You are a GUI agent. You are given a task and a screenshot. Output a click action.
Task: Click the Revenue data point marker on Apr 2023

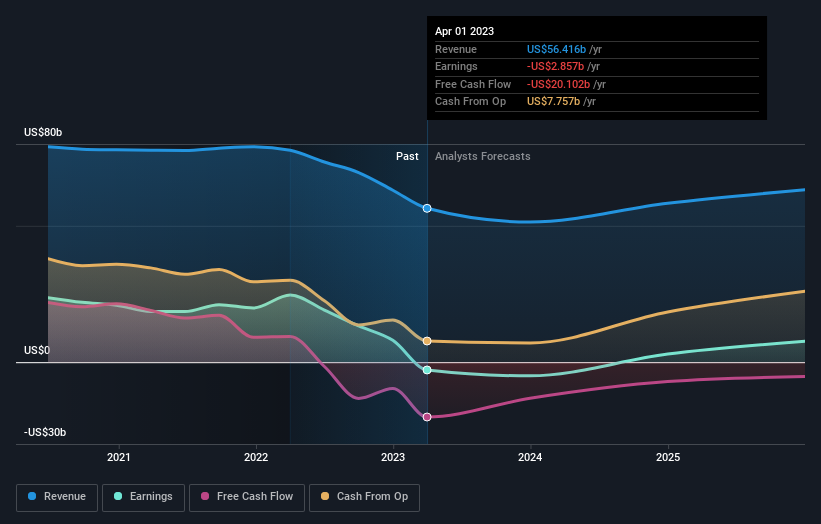[x=427, y=208]
